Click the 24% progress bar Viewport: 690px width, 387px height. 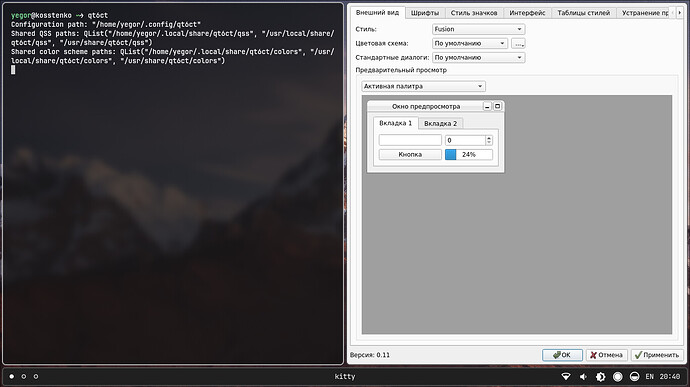(x=469, y=154)
